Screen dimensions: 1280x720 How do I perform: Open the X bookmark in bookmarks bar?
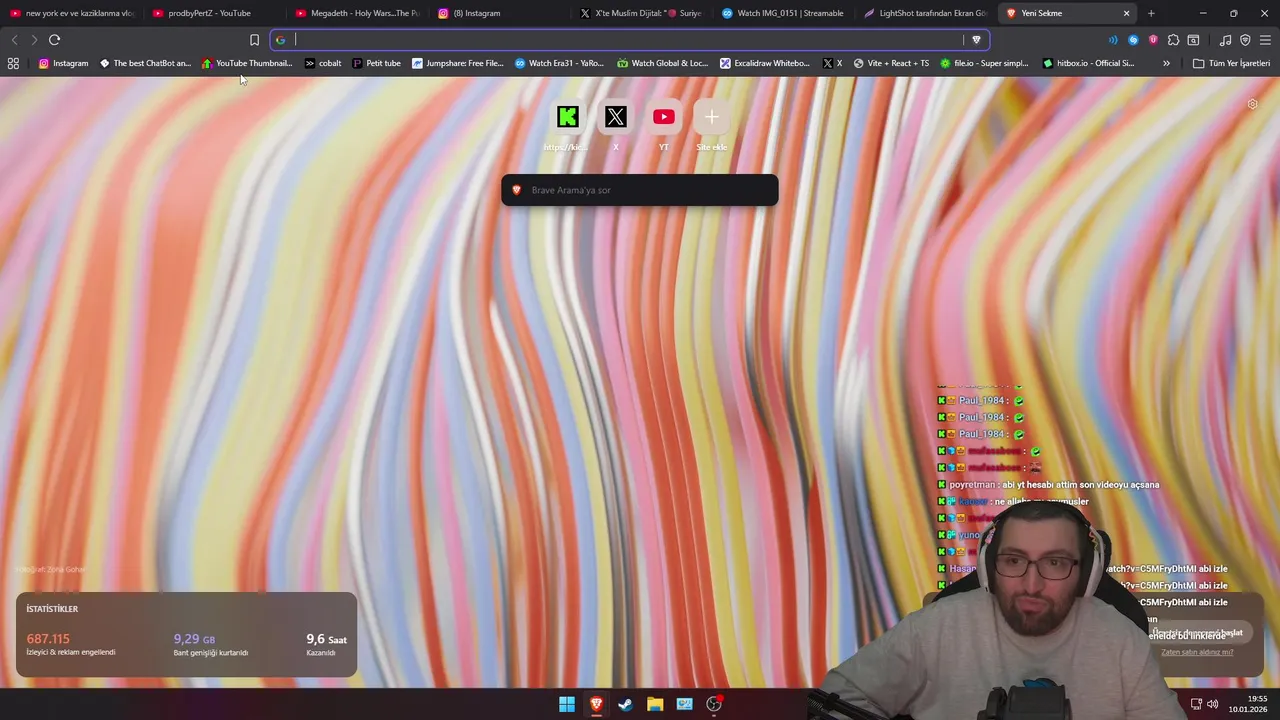click(x=832, y=63)
